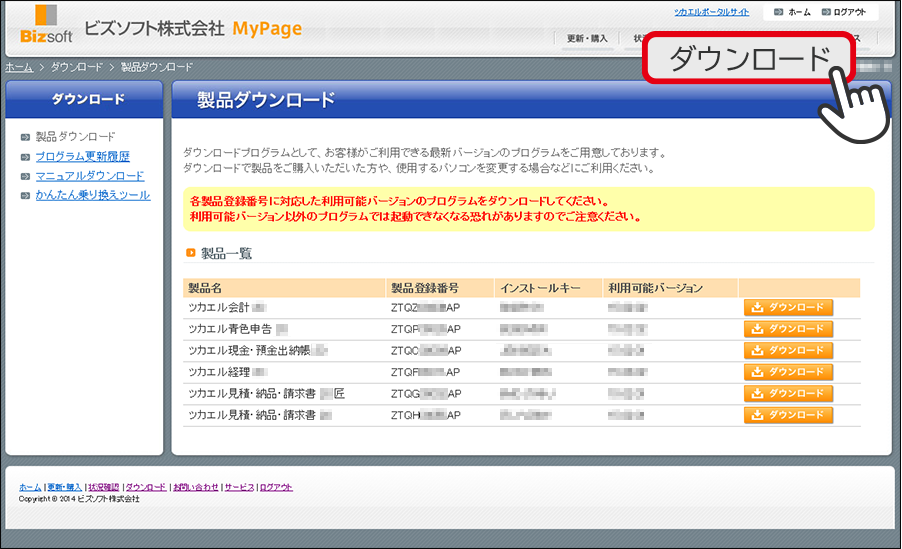The width and height of the screenshot is (902, 549).
Task: Open the 更新・購入 navigation tab
Action: click(x=587, y=39)
